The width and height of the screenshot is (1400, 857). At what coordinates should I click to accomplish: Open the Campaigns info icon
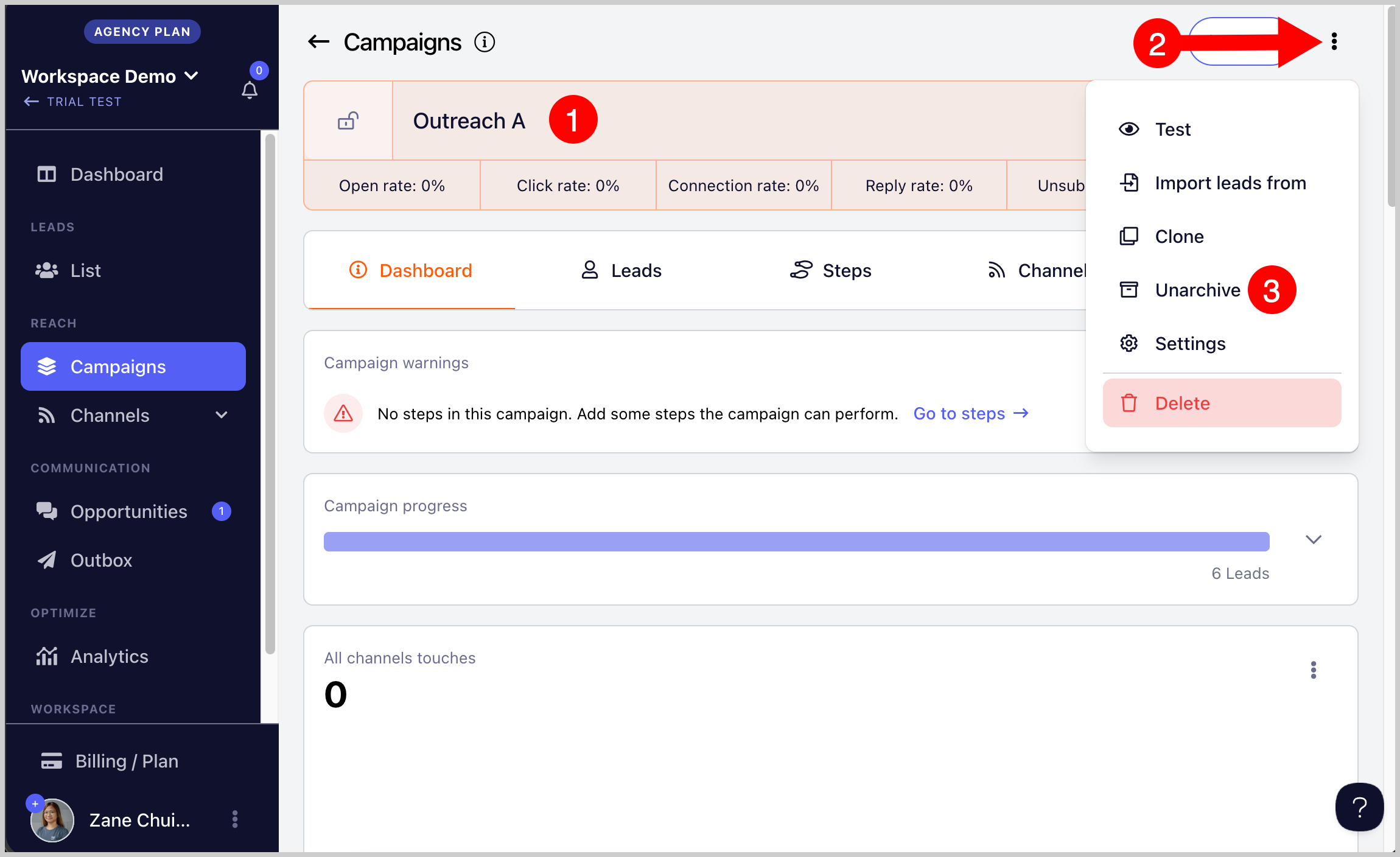(x=485, y=42)
